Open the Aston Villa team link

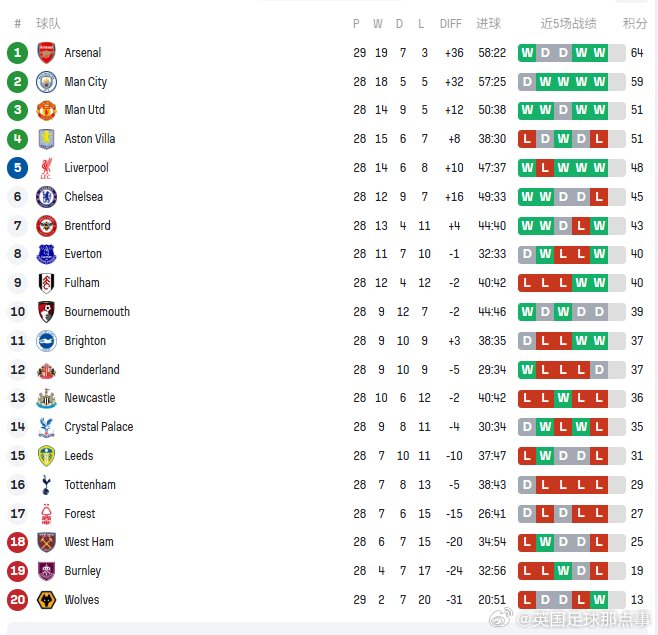click(x=90, y=139)
